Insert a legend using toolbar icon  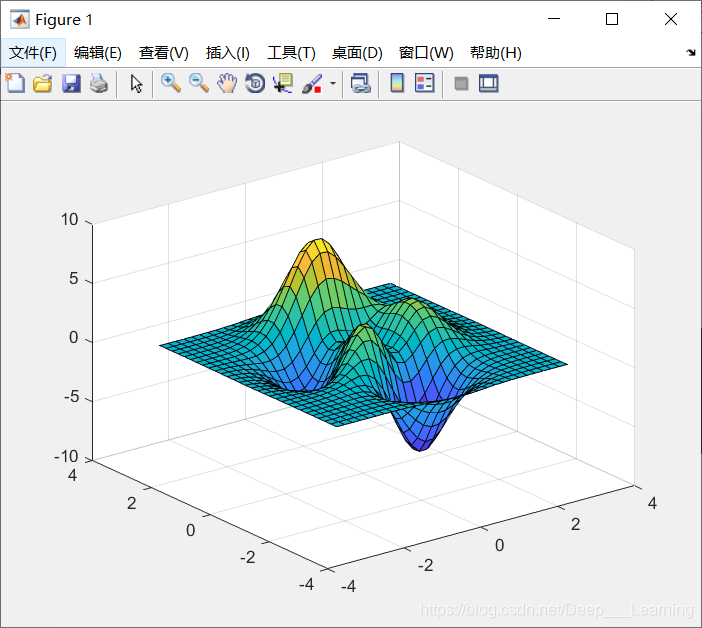tap(424, 83)
